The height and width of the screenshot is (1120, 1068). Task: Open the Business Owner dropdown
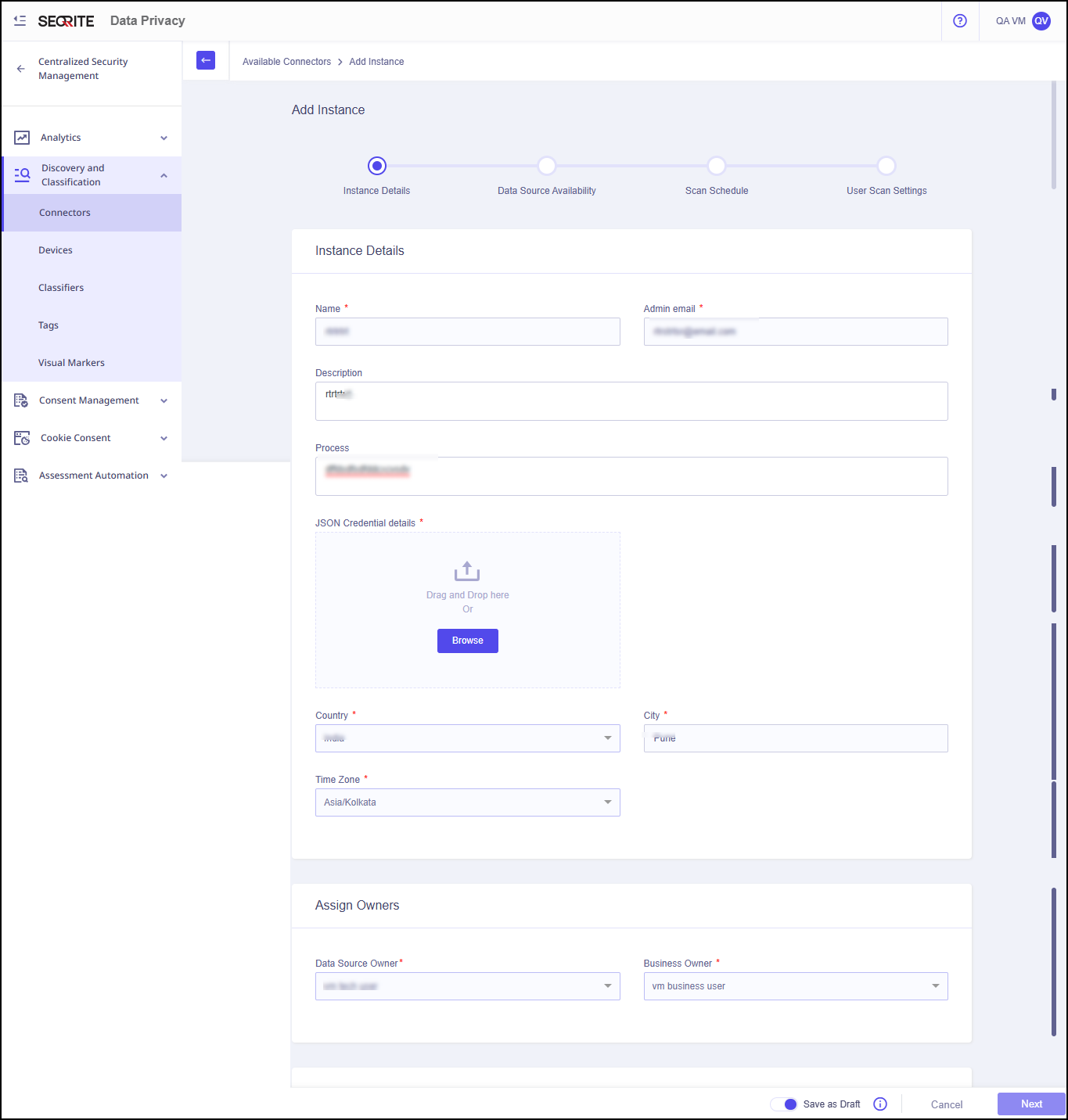point(795,986)
